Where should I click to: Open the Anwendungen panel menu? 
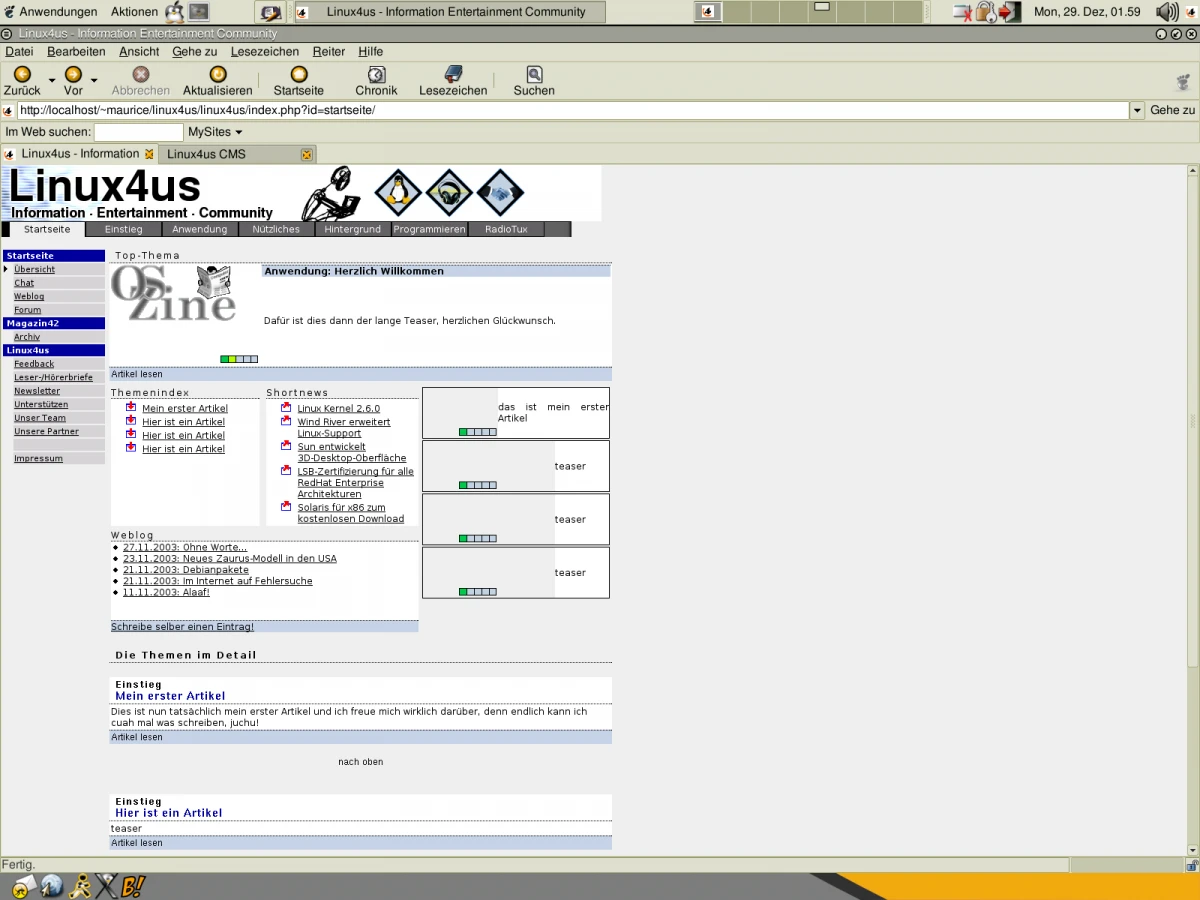(50, 12)
